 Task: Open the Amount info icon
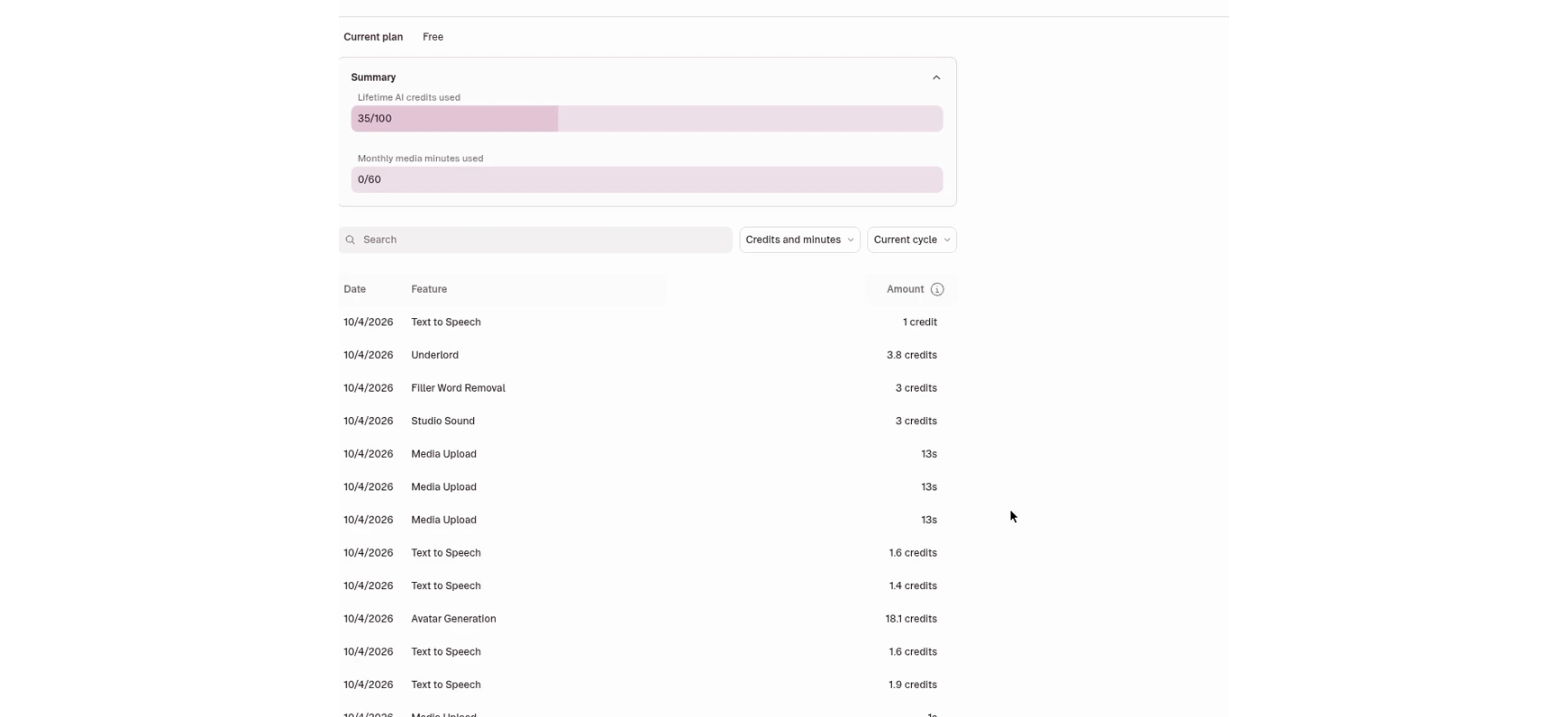tap(937, 289)
